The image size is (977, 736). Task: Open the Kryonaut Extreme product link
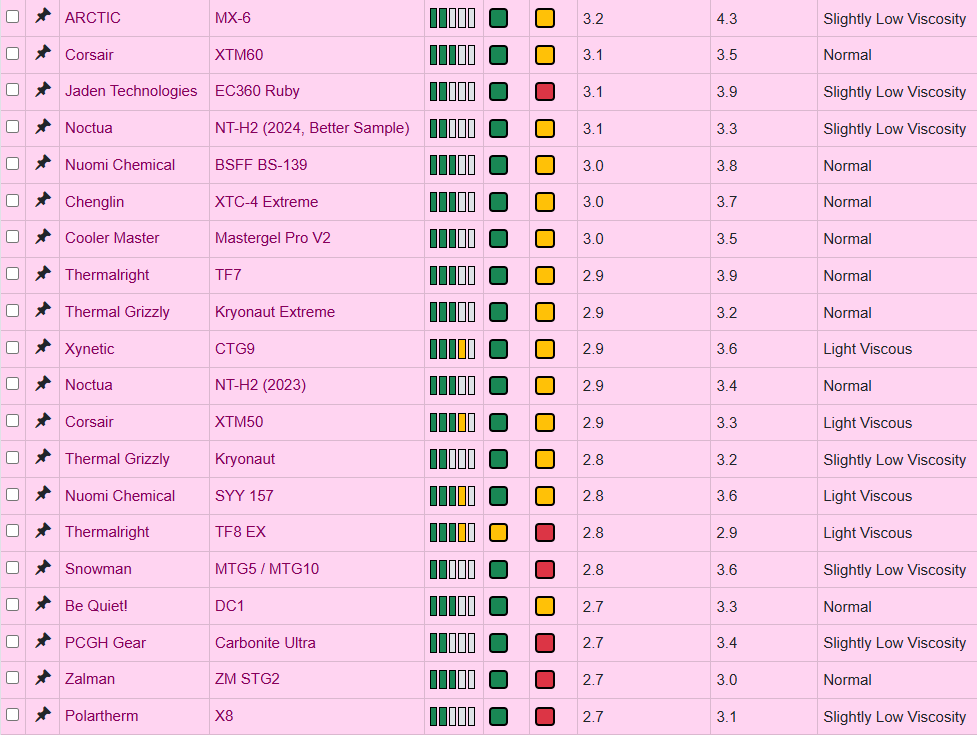click(275, 312)
